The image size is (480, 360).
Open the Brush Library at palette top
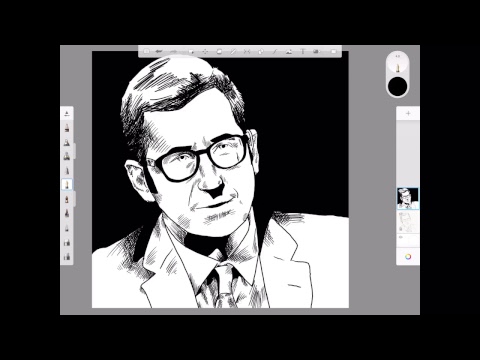[67, 114]
